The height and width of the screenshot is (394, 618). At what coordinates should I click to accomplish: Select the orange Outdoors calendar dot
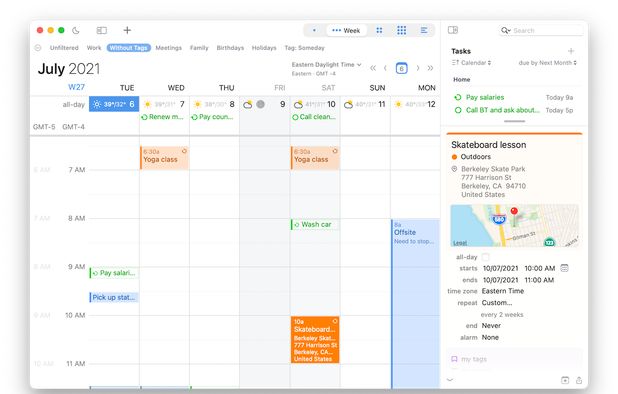(454, 157)
